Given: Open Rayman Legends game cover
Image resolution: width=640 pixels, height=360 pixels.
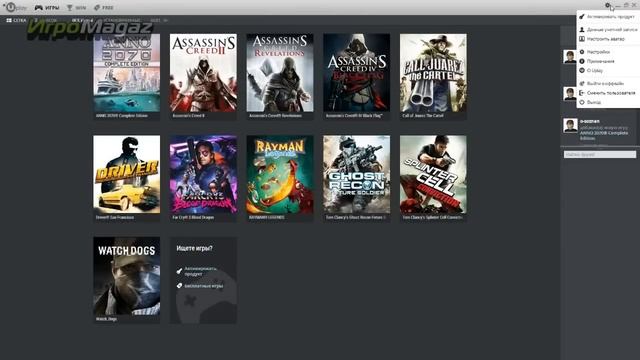Looking at the screenshot, I should pyautogui.click(x=280, y=174).
